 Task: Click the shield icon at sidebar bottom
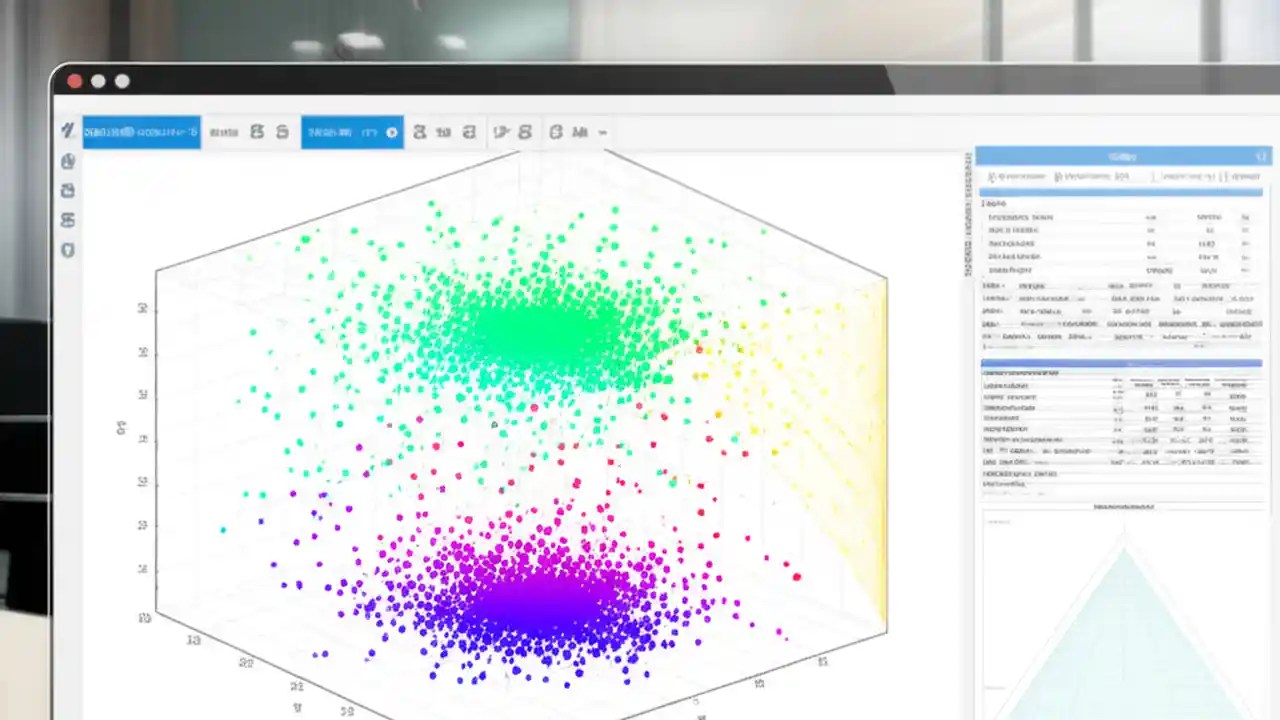68,250
